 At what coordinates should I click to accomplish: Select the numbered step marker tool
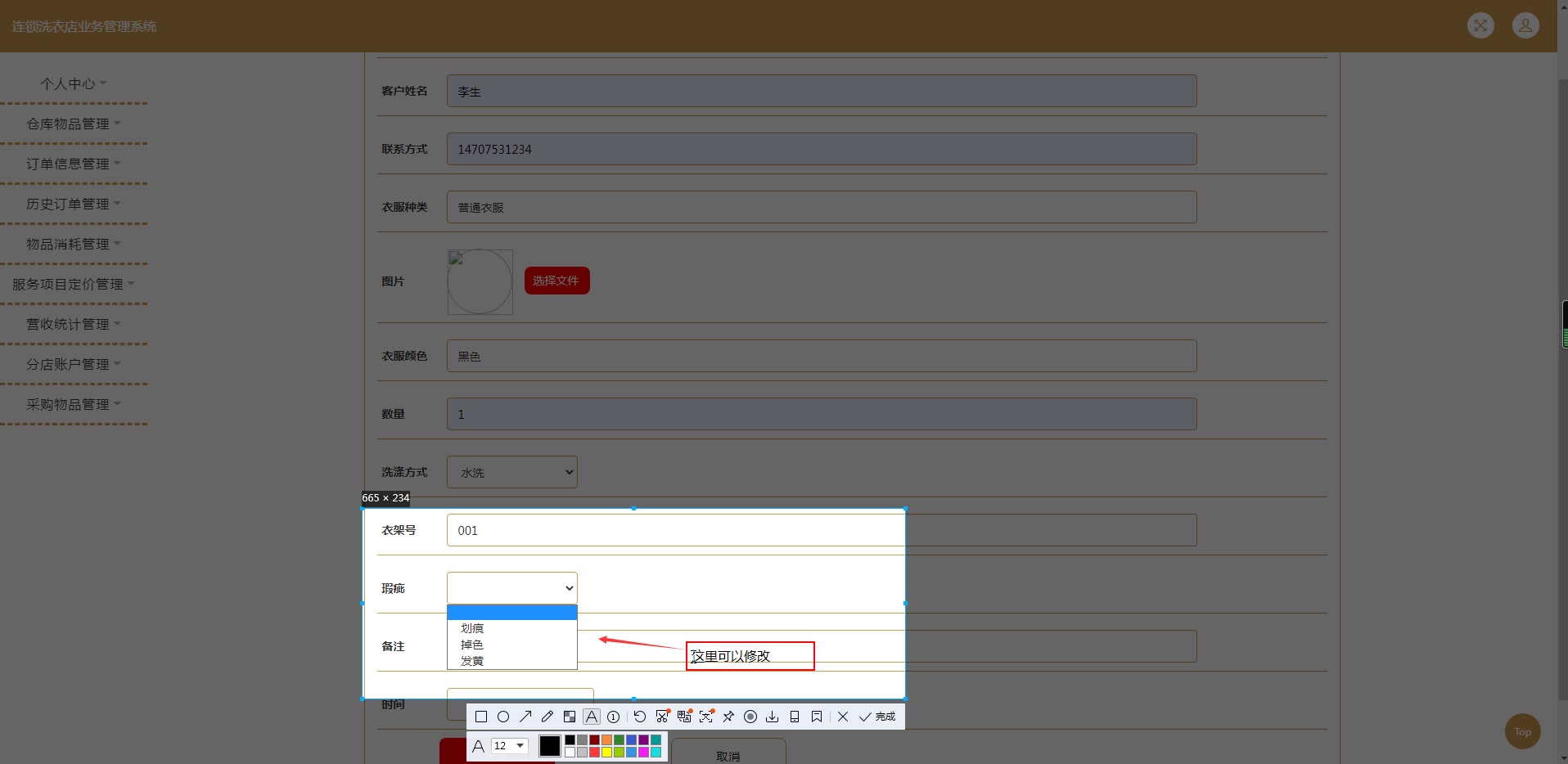[x=613, y=717]
